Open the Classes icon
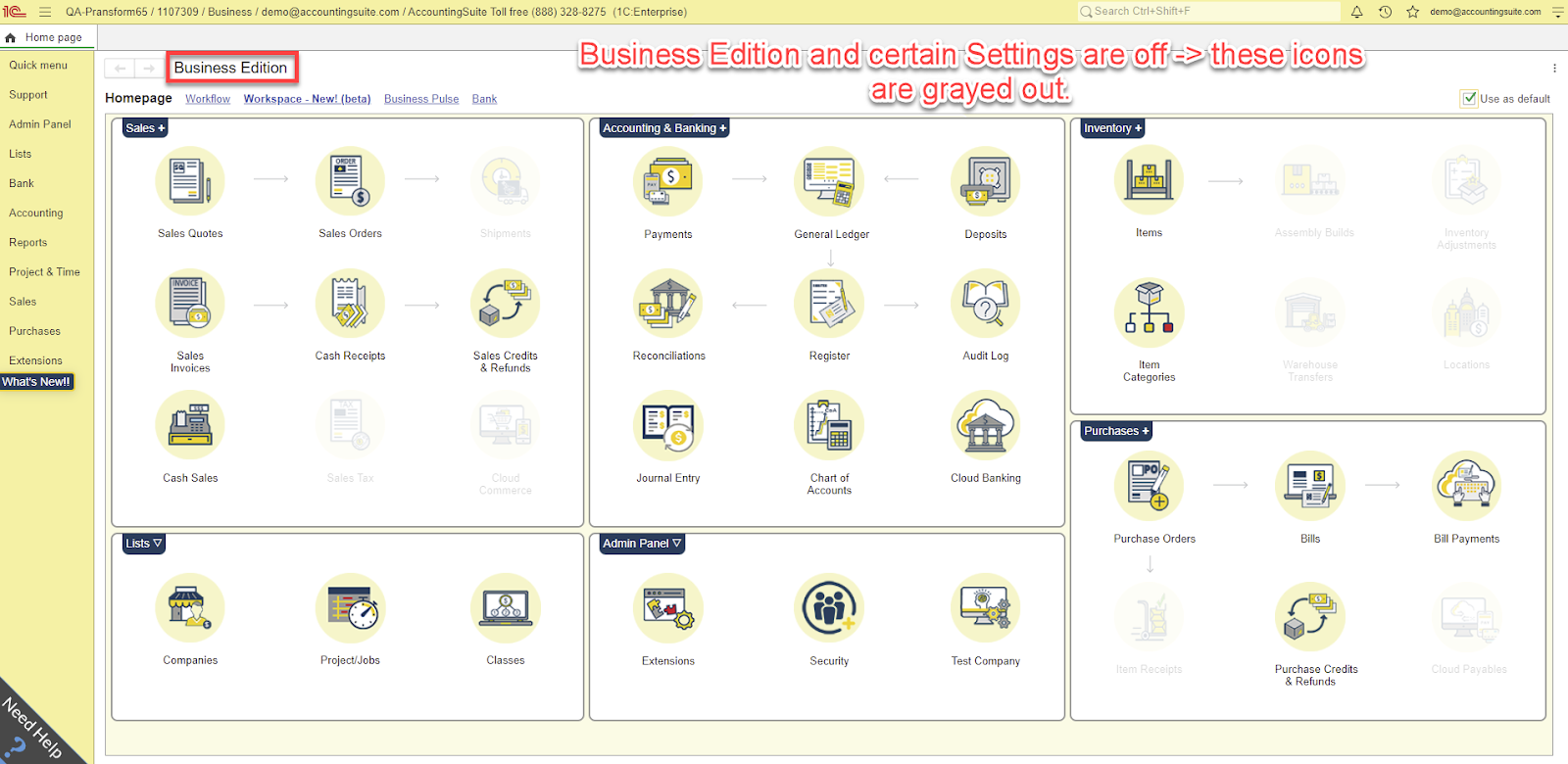The image size is (1568, 764). tap(506, 608)
